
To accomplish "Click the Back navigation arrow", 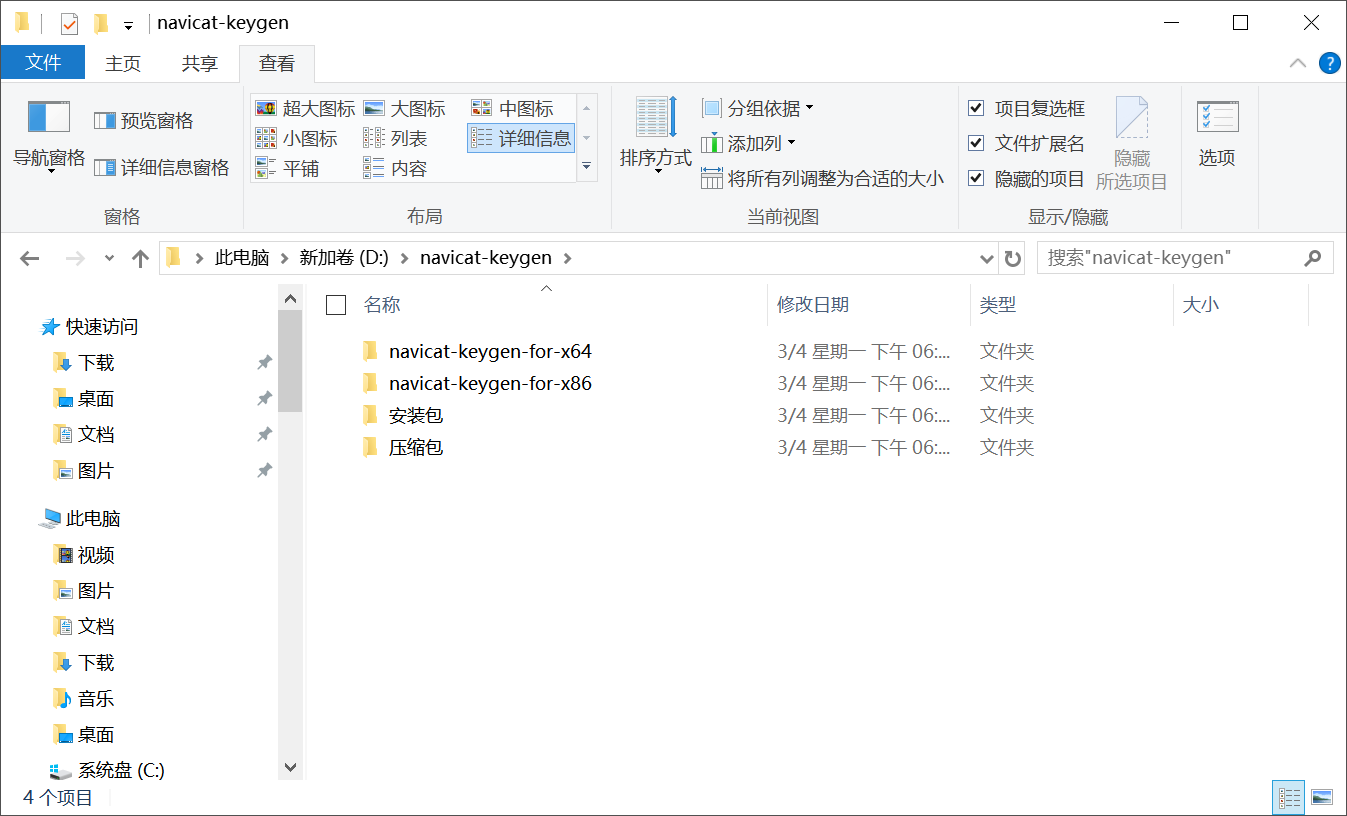I will (x=29, y=258).
